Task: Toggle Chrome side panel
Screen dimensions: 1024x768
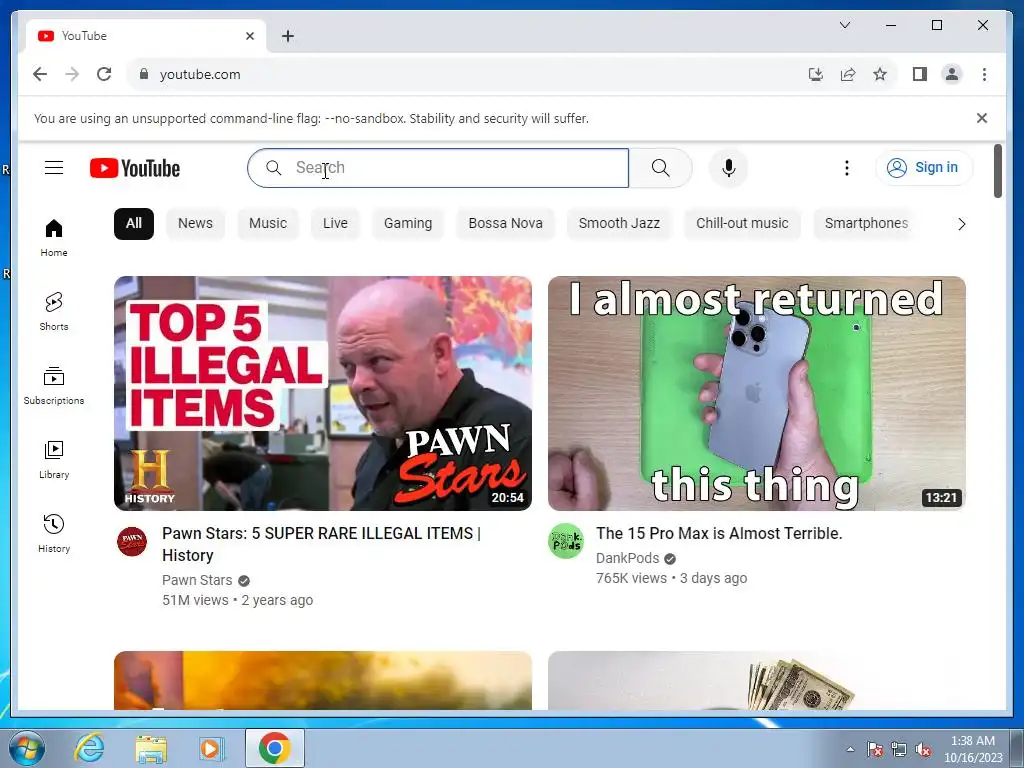Action: pyautogui.click(x=920, y=74)
